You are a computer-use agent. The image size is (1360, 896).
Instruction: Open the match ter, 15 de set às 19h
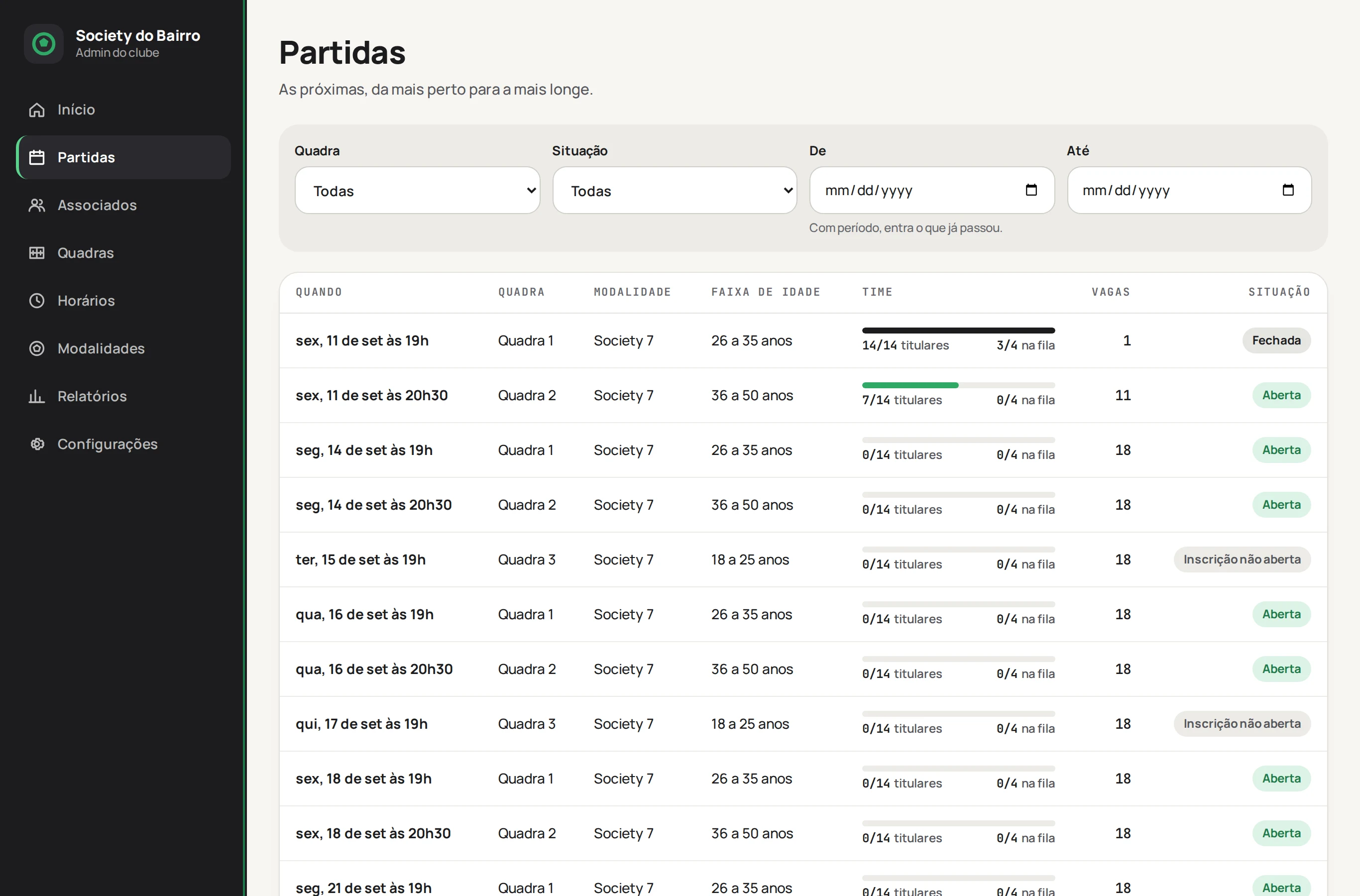(803, 560)
